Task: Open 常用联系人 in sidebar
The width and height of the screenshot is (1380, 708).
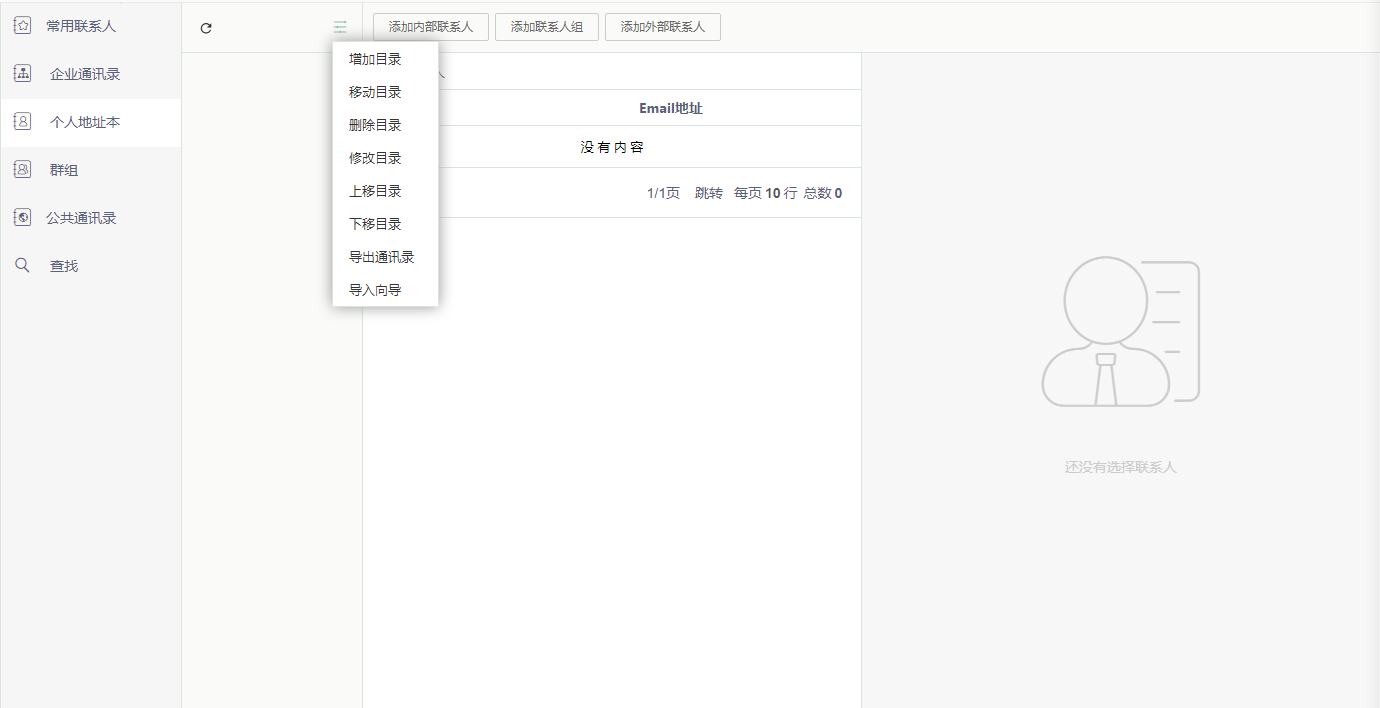Action: pos(90,26)
